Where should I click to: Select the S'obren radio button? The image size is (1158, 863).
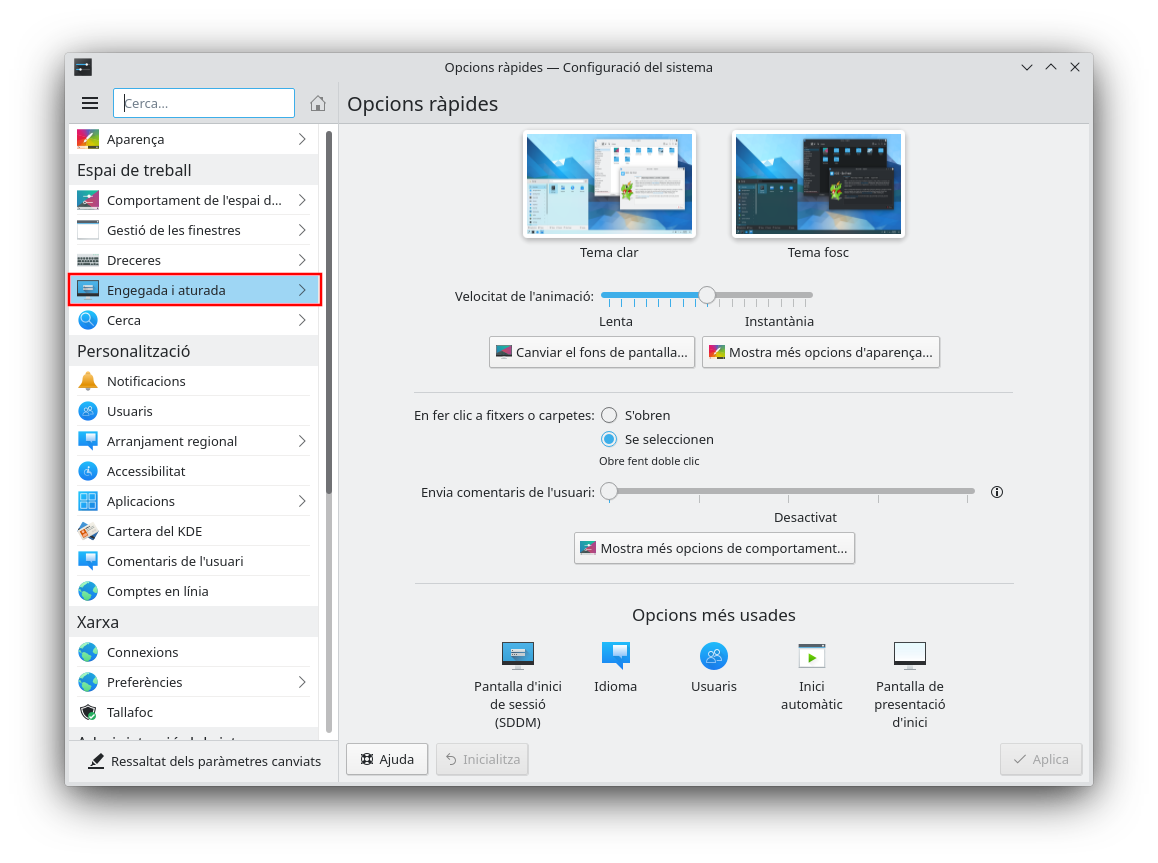[609, 415]
